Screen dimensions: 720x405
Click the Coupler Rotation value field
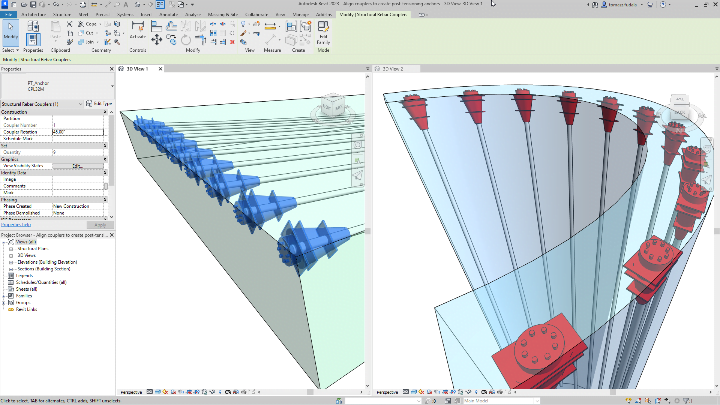coord(78,131)
